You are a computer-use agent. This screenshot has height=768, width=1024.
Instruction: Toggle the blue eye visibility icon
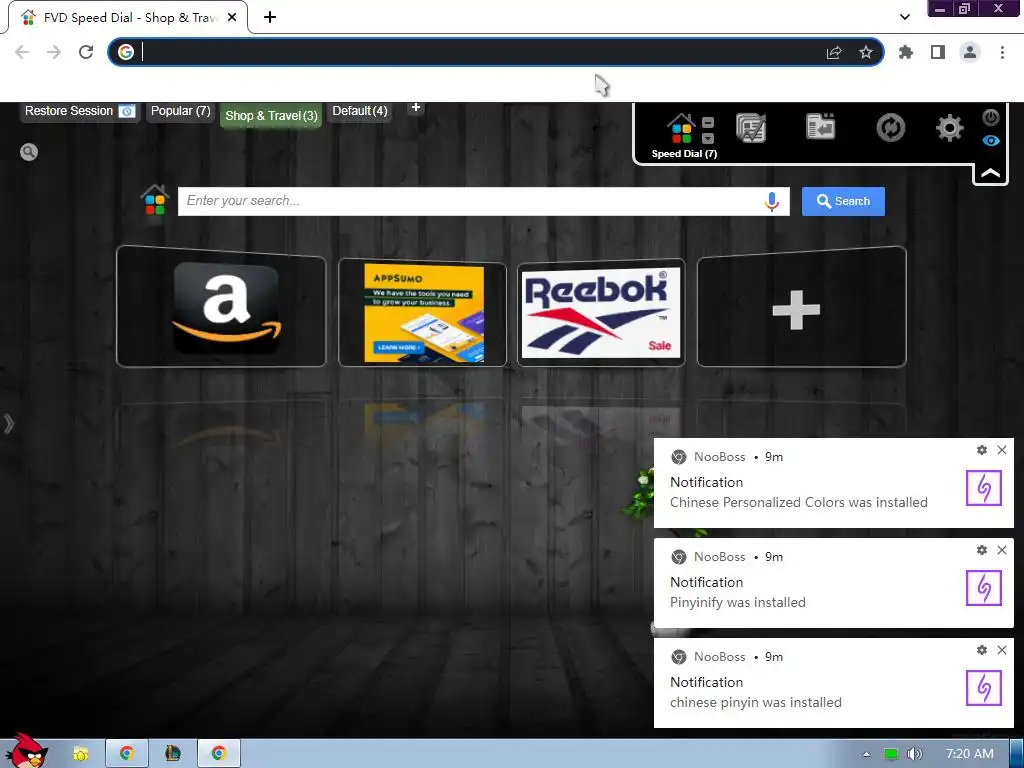991,140
